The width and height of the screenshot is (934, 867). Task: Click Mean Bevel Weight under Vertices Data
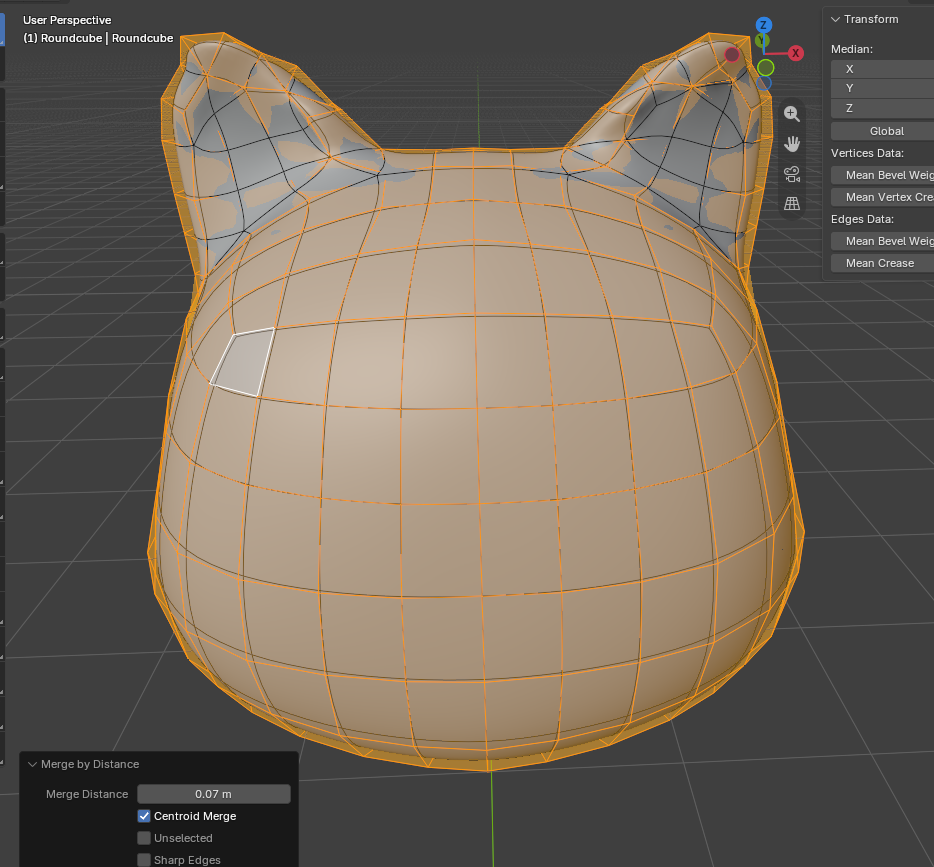pos(882,175)
